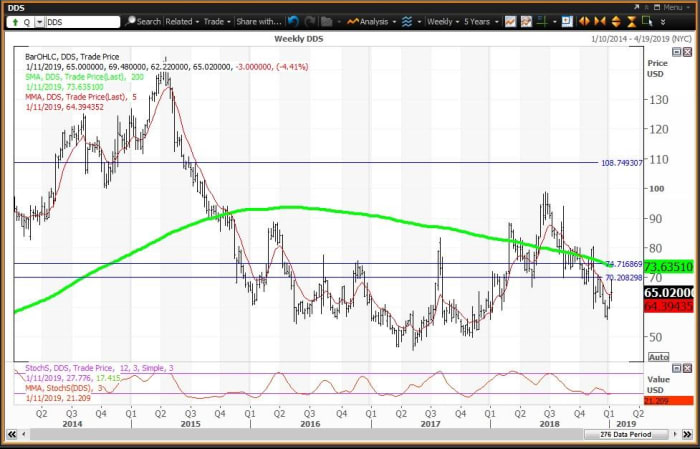Open the Related menu
Image resolution: width=700 pixels, height=449 pixels.
click(182, 21)
